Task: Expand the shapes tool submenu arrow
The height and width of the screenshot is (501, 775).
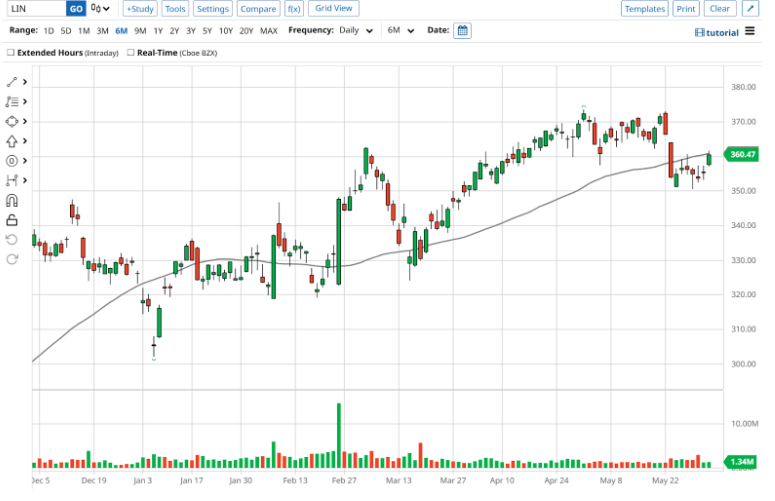Action: coord(25,122)
